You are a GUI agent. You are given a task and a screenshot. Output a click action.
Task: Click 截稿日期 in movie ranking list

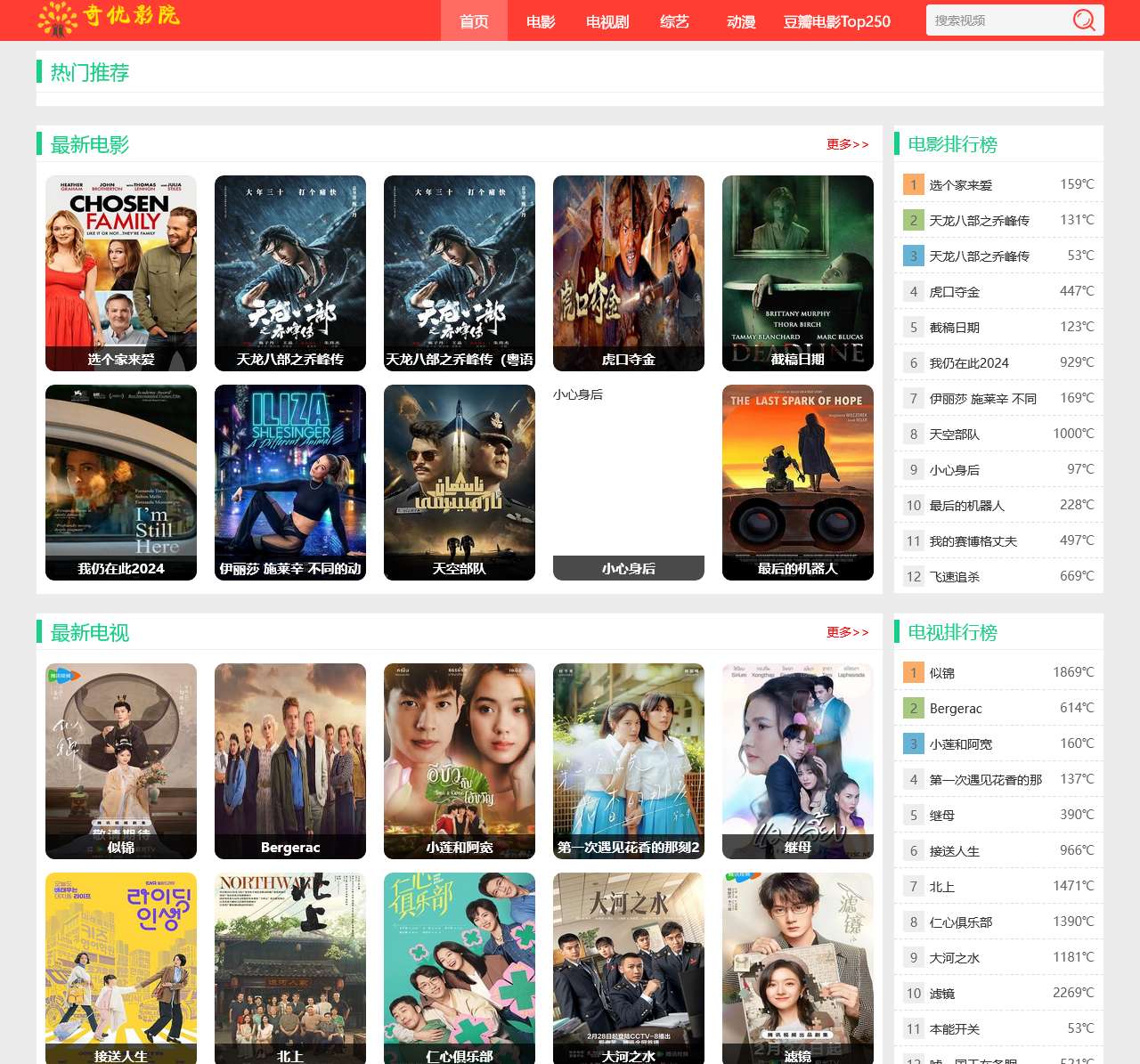pos(954,328)
